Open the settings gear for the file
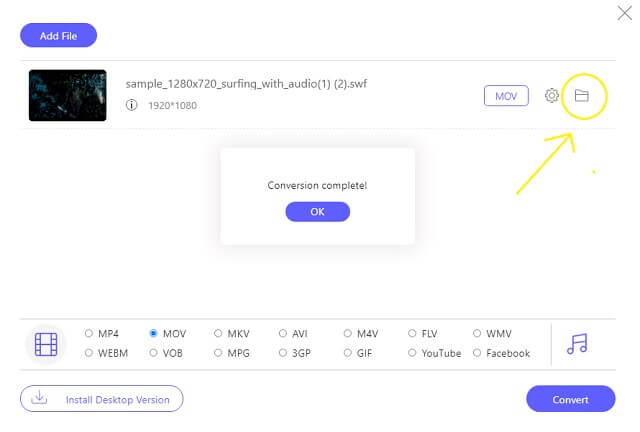Image resolution: width=640 pixels, height=432 pixels. click(551, 96)
